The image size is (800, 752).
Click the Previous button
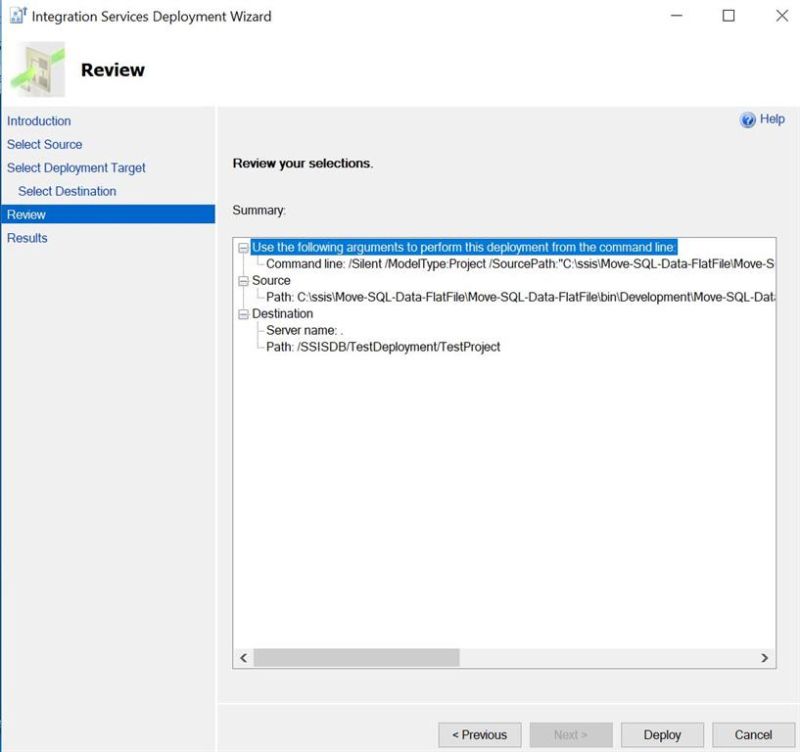coord(481,734)
